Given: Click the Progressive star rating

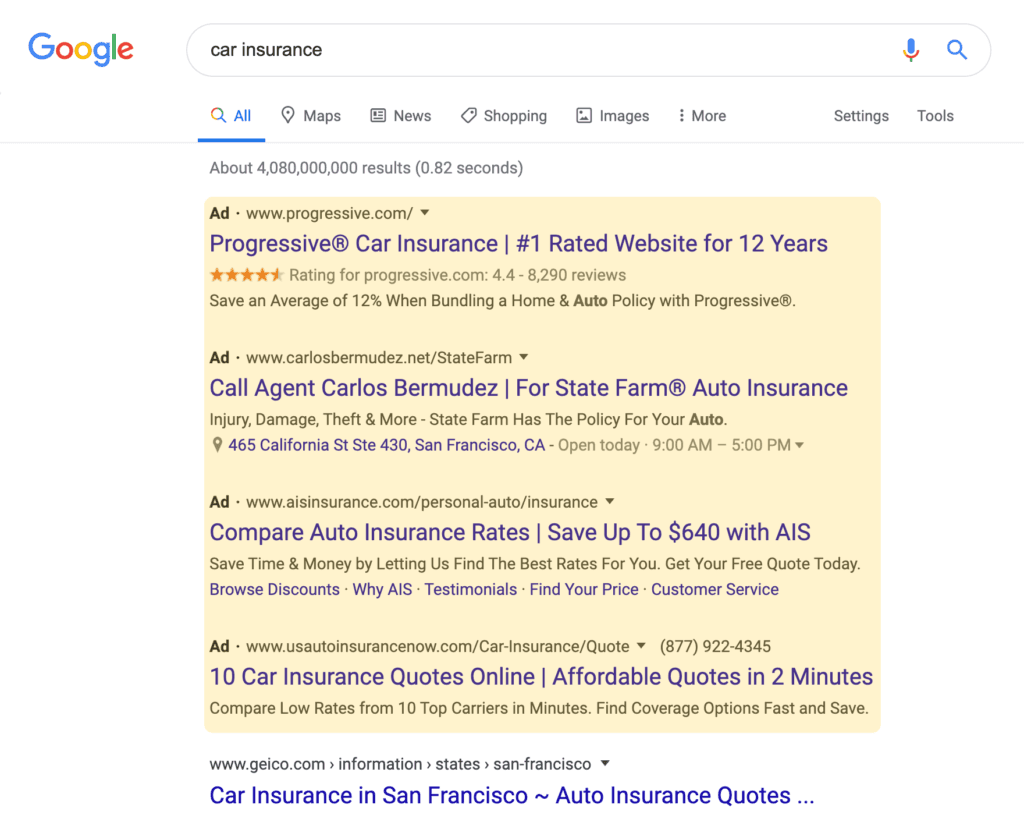Looking at the screenshot, I should (246, 275).
